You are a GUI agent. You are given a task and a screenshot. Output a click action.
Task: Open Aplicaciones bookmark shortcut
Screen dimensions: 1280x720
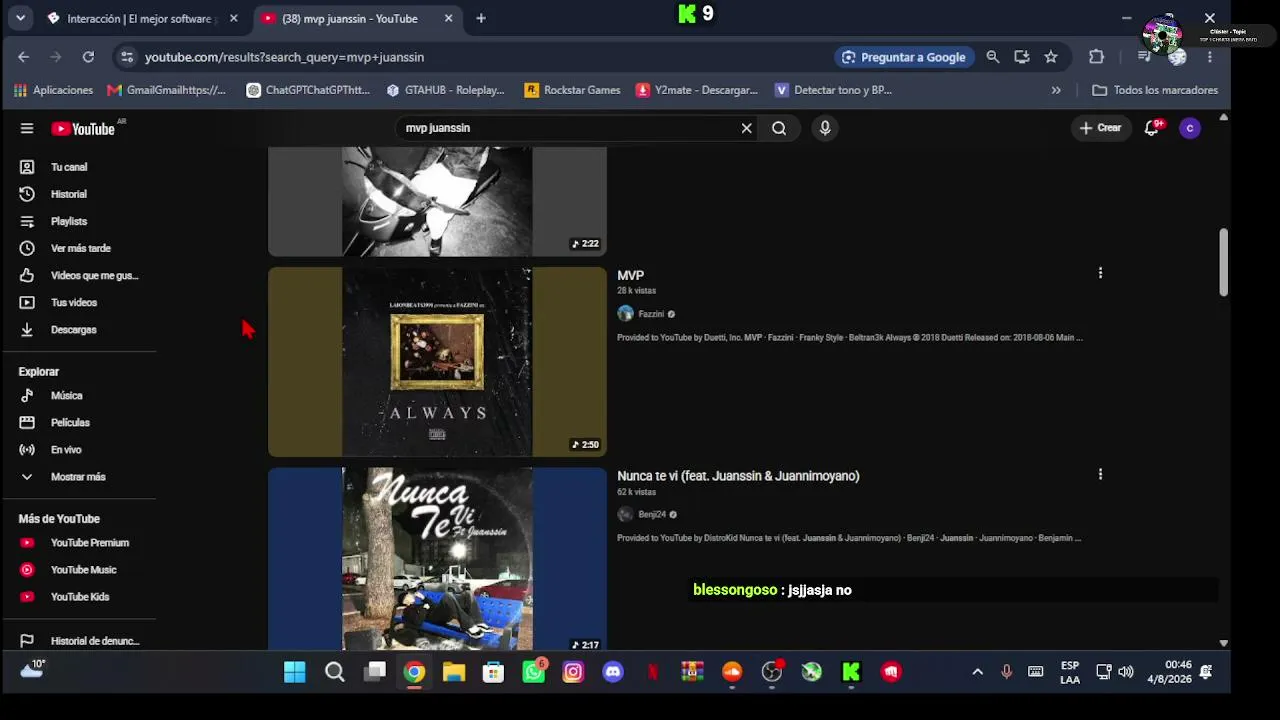pos(53,90)
